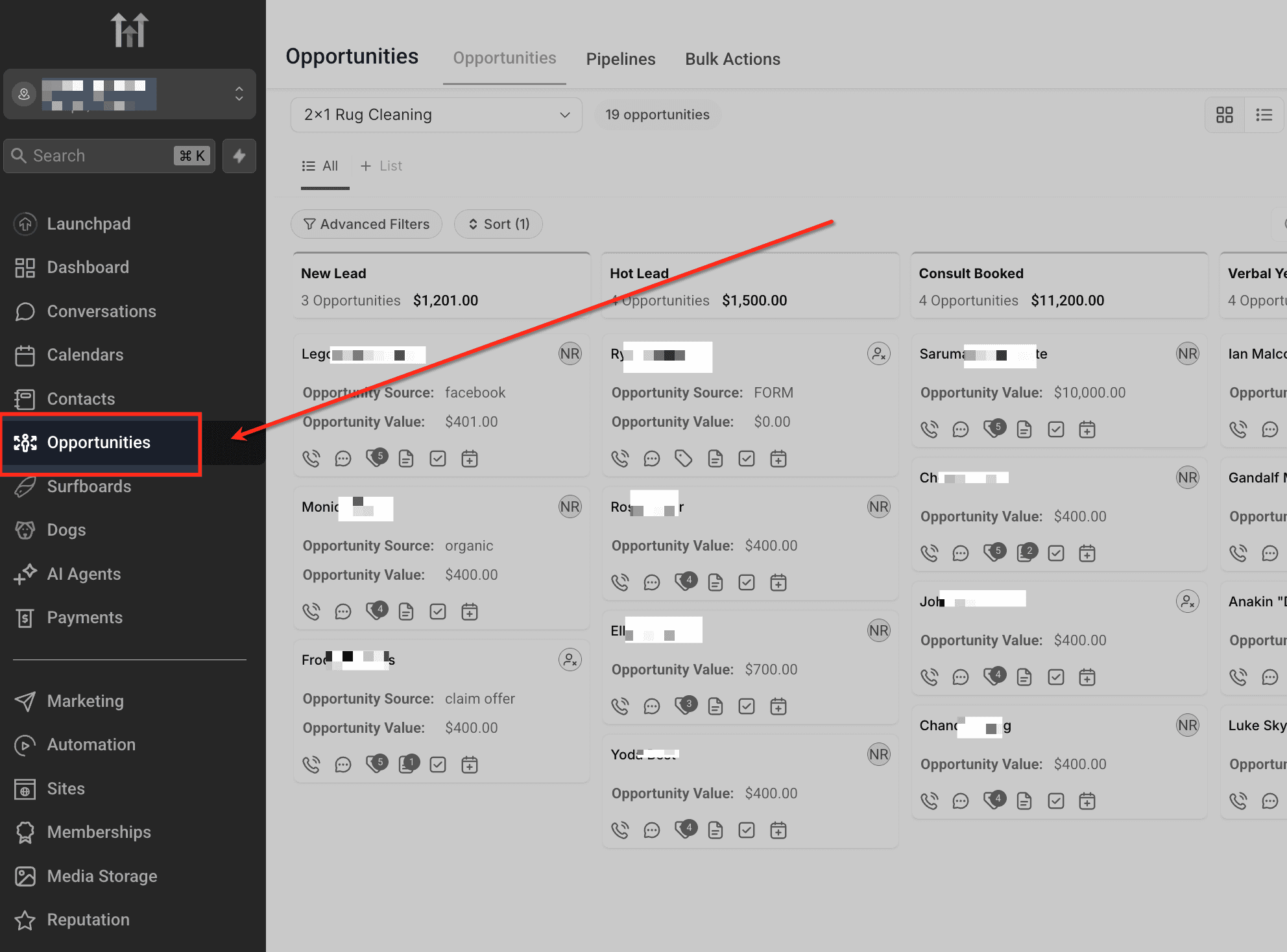Screen dimensions: 1287x952
Task: Switch to board grid view
Action: click(x=1225, y=115)
